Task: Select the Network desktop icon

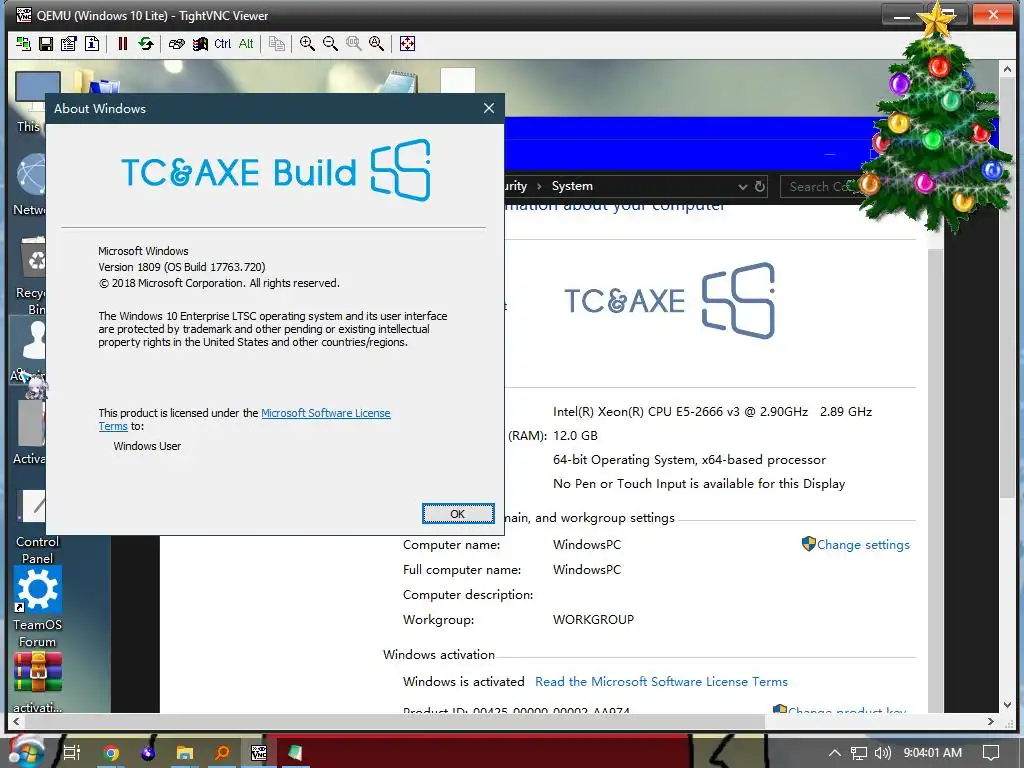Action: tap(31, 184)
